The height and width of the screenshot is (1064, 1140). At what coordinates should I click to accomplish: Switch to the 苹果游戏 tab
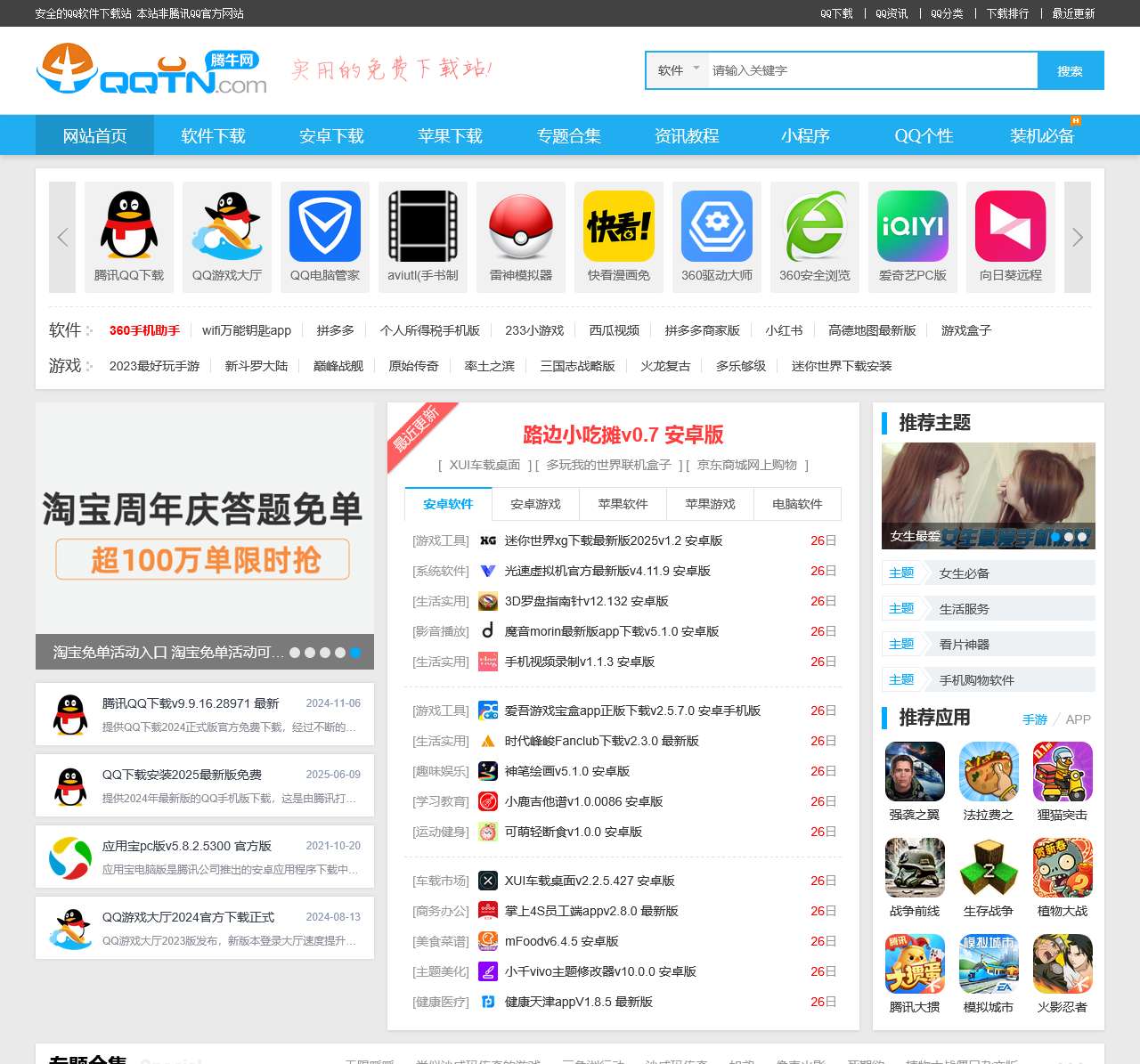pyautogui.click(x=710, y=504)
